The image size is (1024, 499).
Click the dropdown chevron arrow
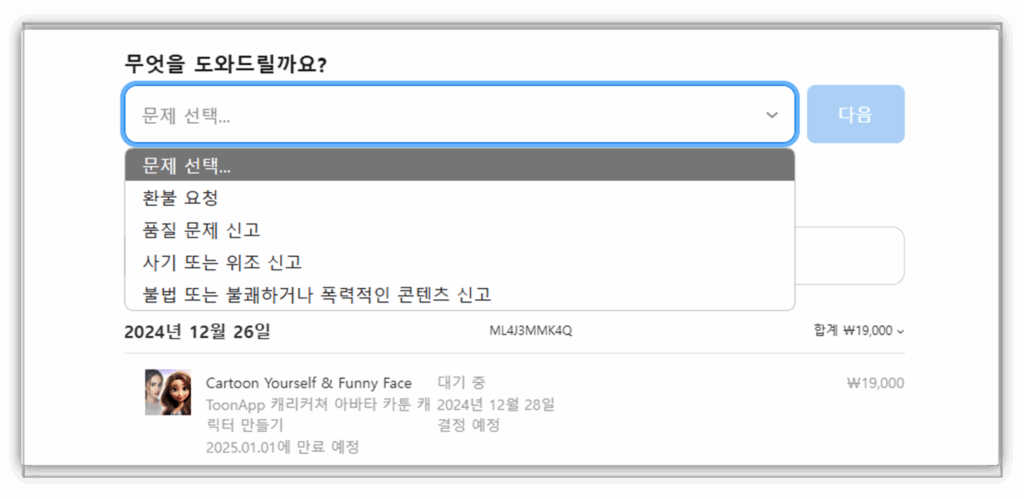772,115
